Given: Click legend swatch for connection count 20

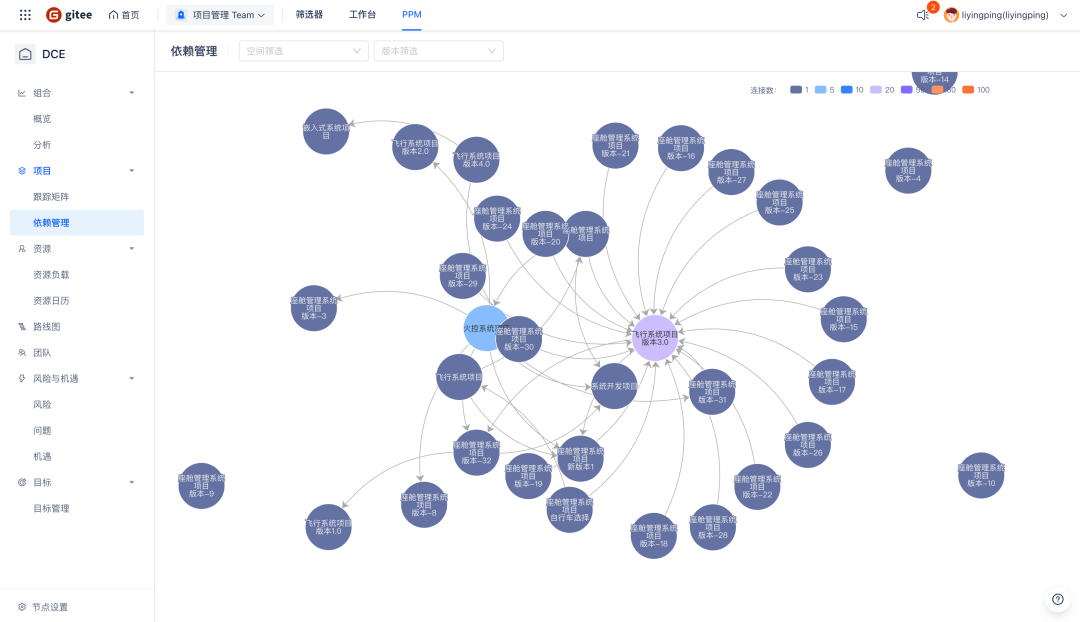Looking at the screenshot, I should (x=875, y=90).
